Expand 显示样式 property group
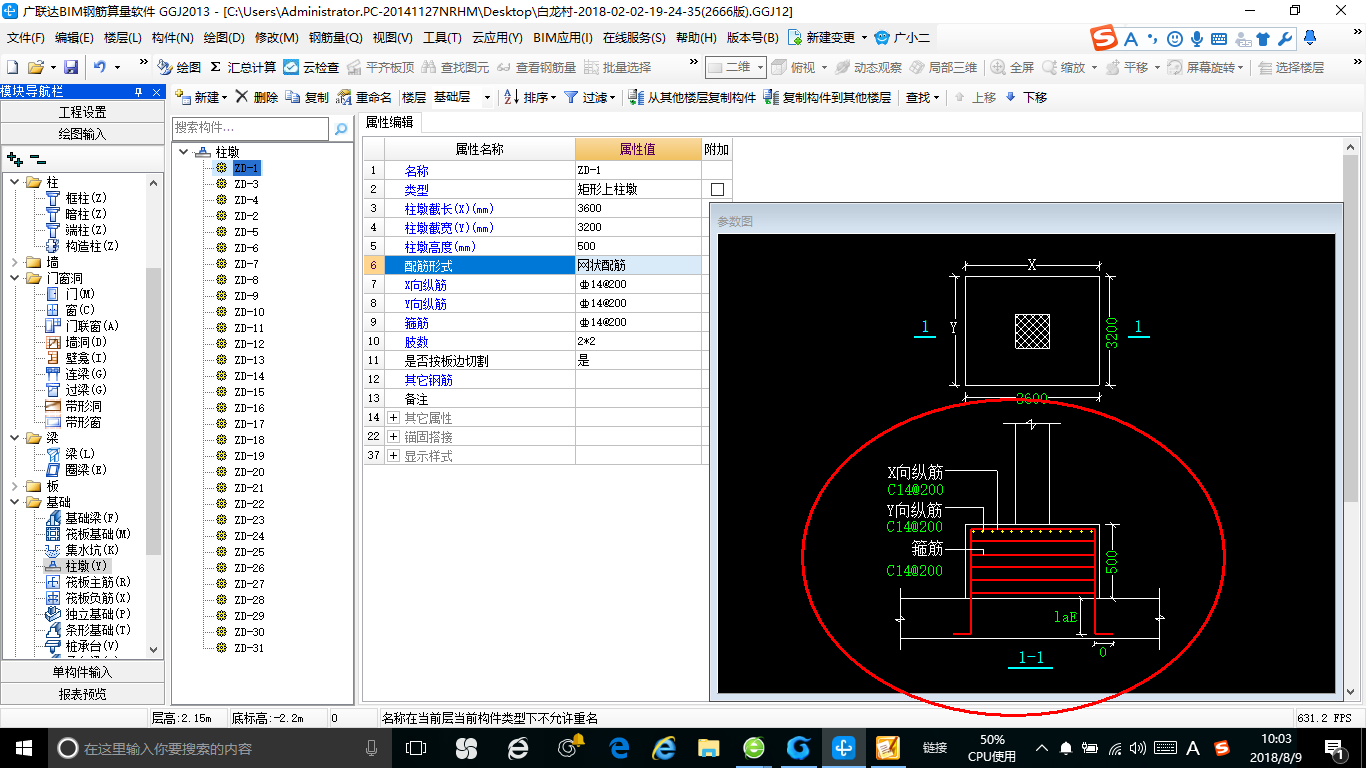The height and width of the screenshot is (768, 1366). [x=393, y=455]
